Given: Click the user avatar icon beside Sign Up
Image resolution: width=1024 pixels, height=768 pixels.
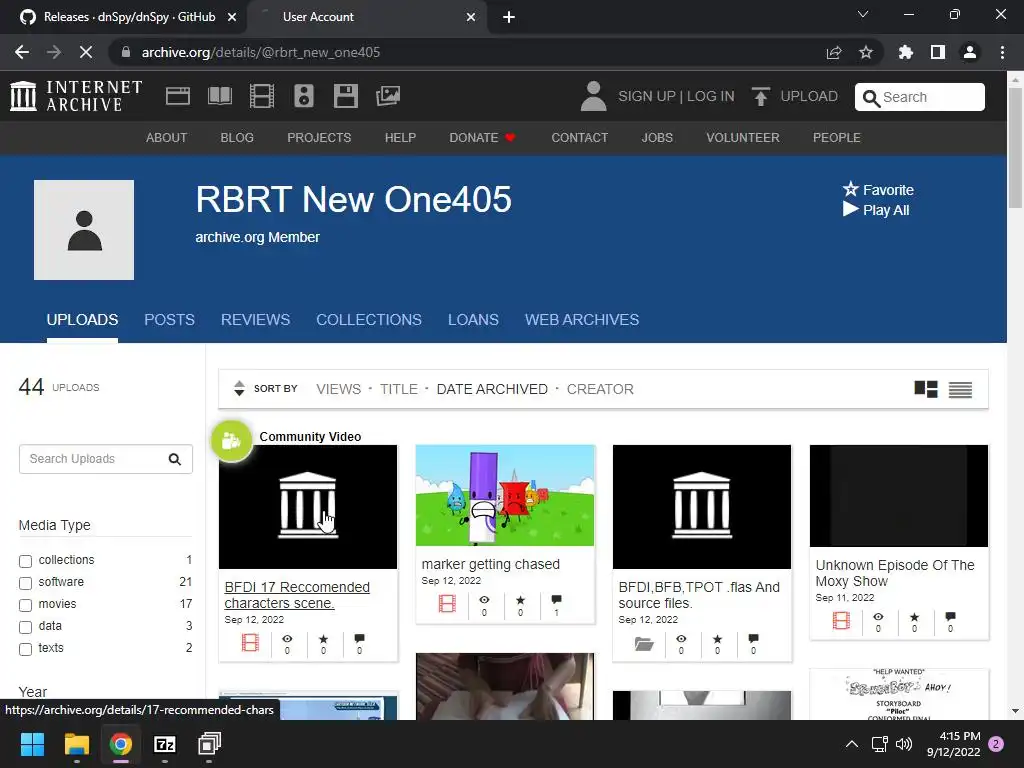Looking at the screenshot, I should pos(594,96).
